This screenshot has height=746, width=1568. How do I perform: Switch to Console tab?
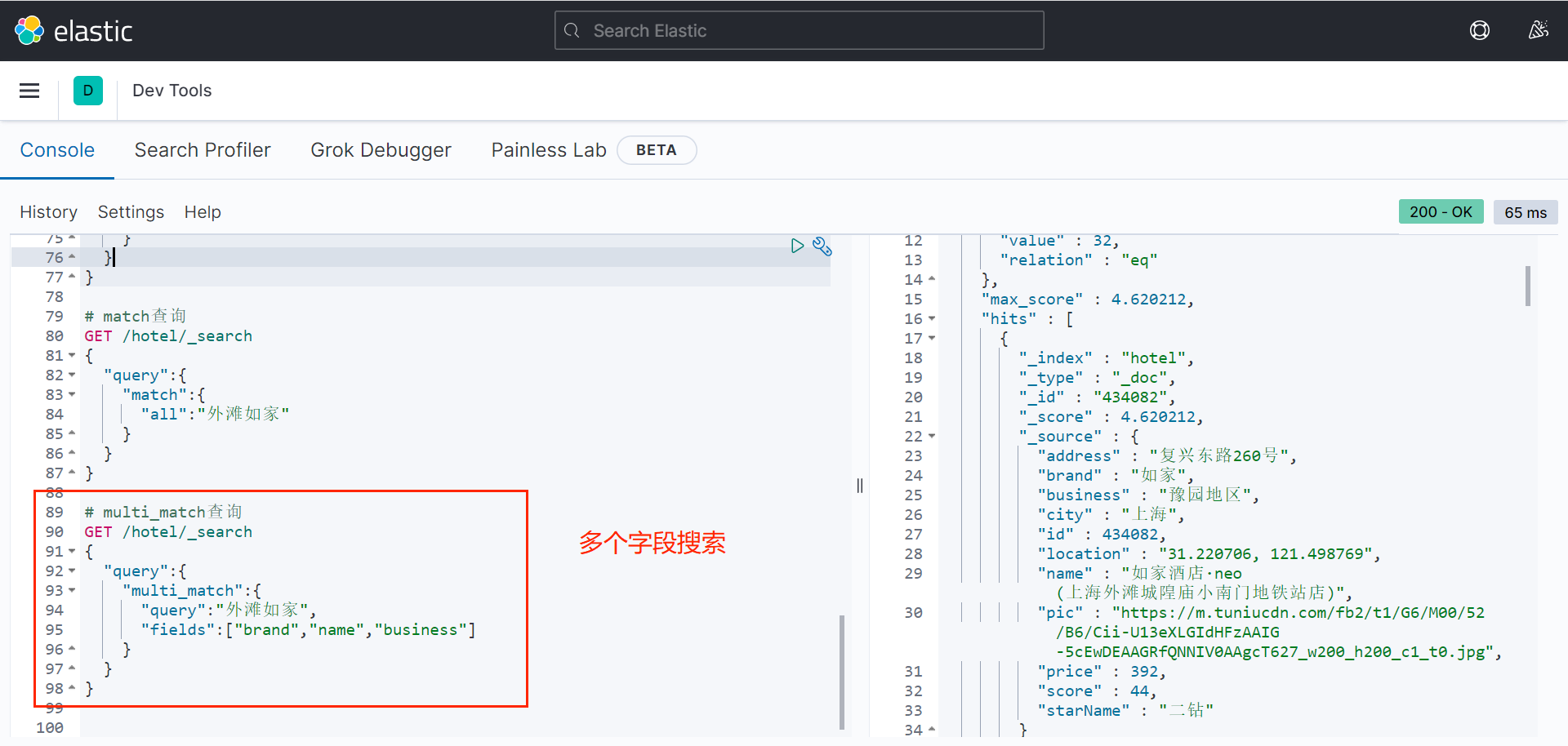(57, 150)
